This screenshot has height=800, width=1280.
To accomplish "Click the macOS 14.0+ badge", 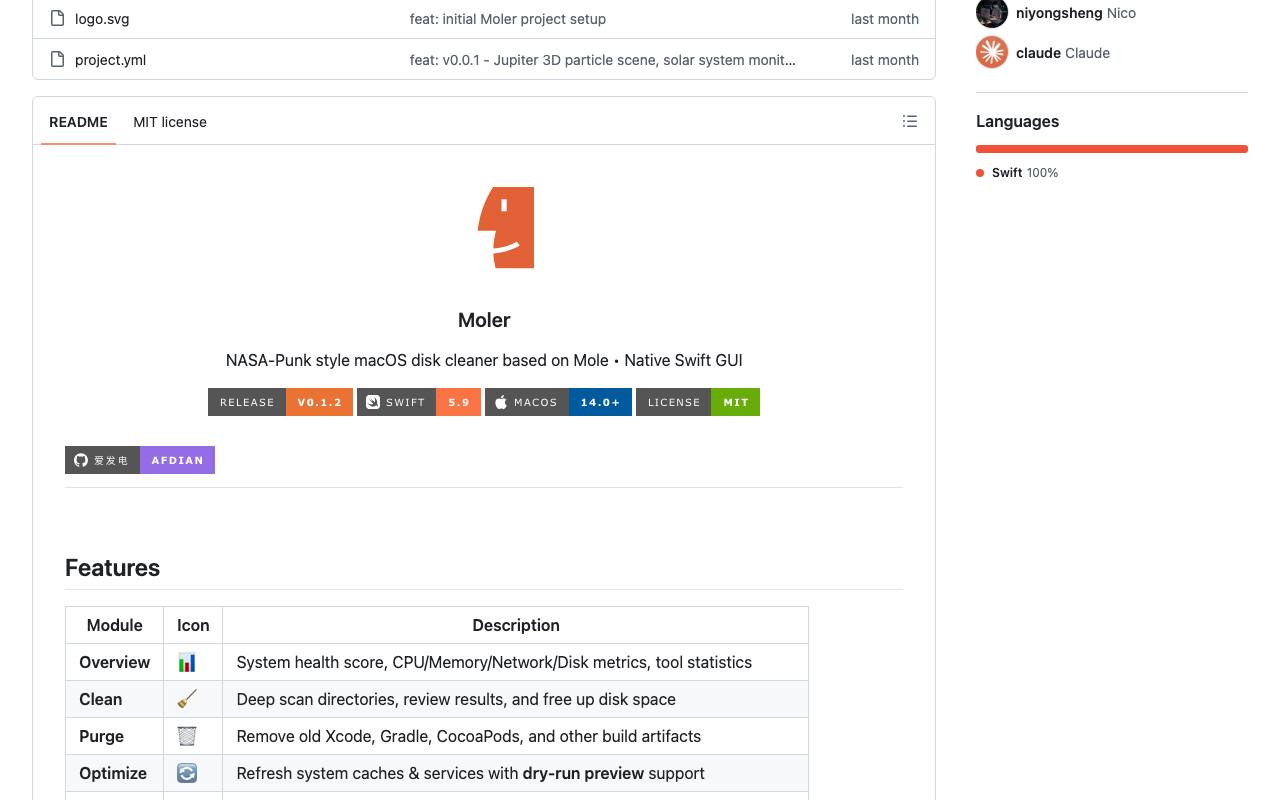I will [558, 402].
